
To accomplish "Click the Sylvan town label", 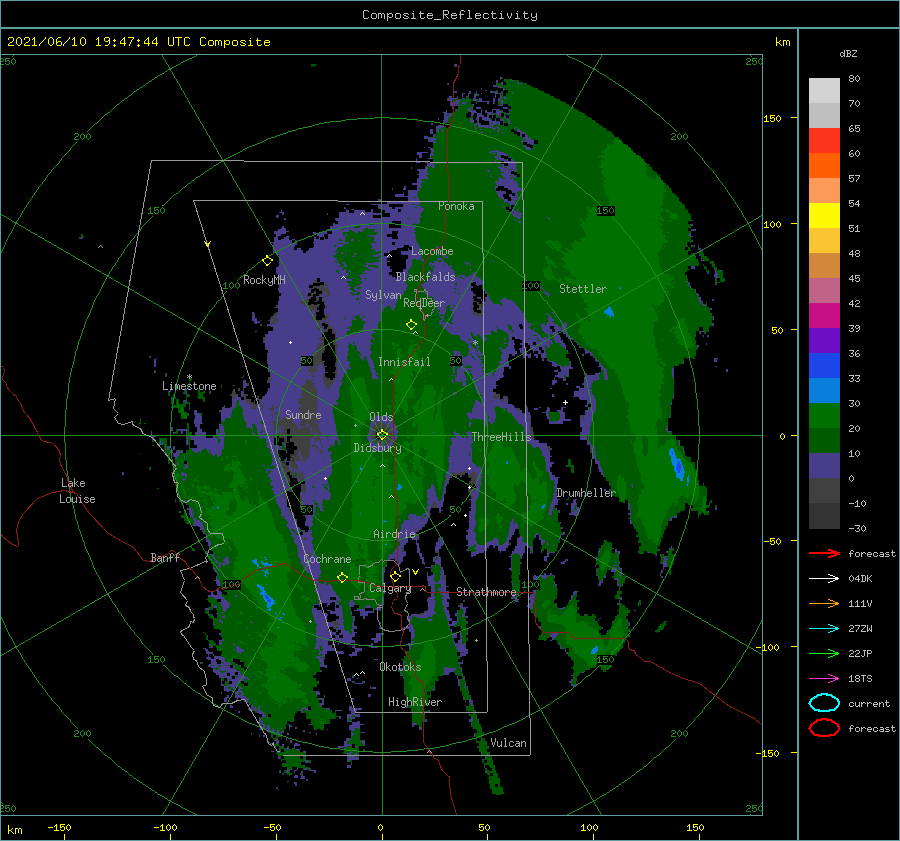I will [383, 295].
